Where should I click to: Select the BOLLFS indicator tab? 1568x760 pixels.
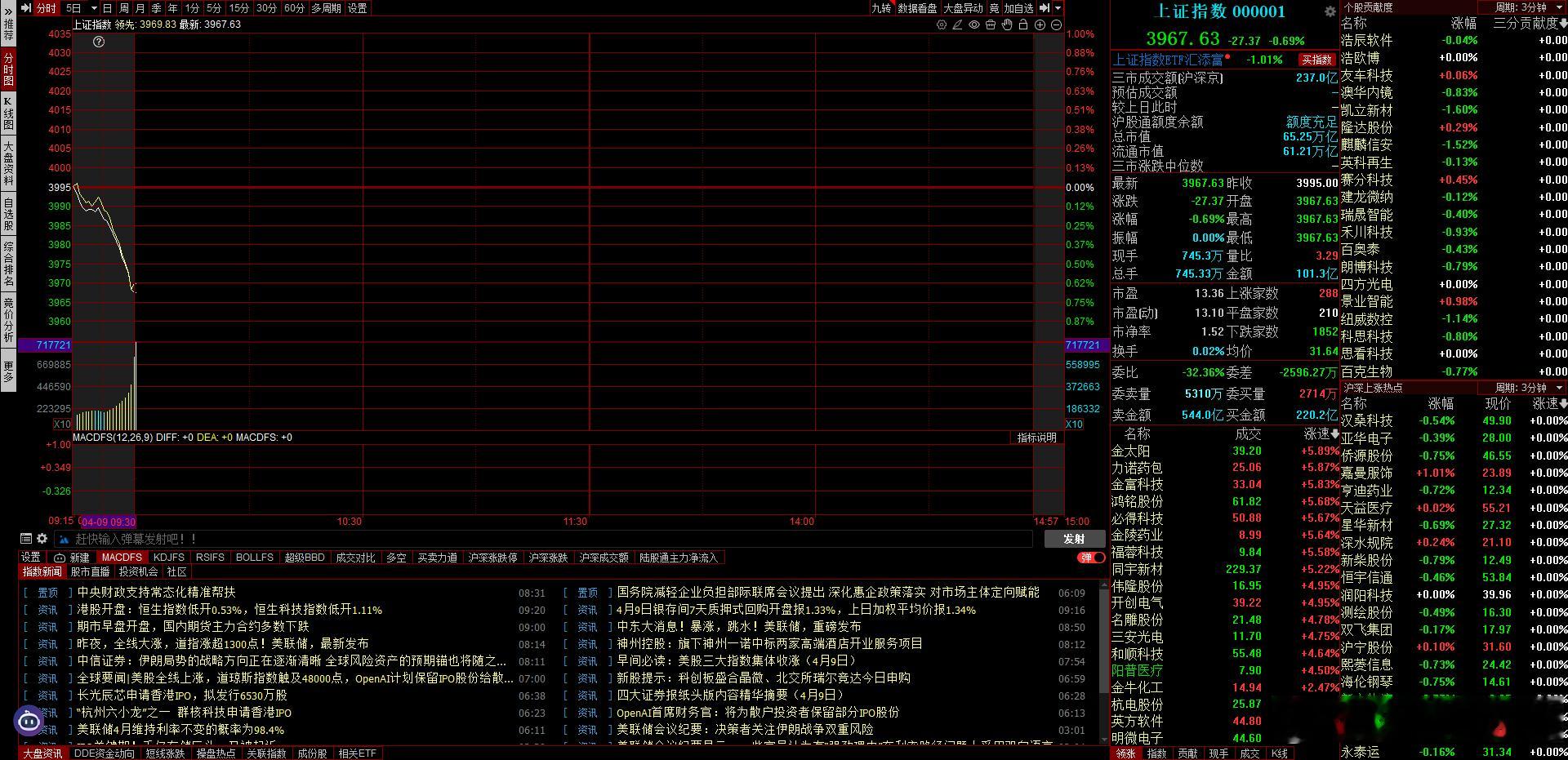click(x=254, y=558)
